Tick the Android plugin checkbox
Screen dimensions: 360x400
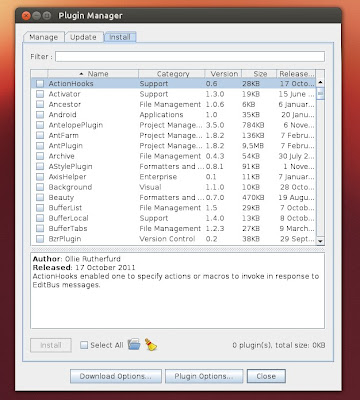(40, 115)
